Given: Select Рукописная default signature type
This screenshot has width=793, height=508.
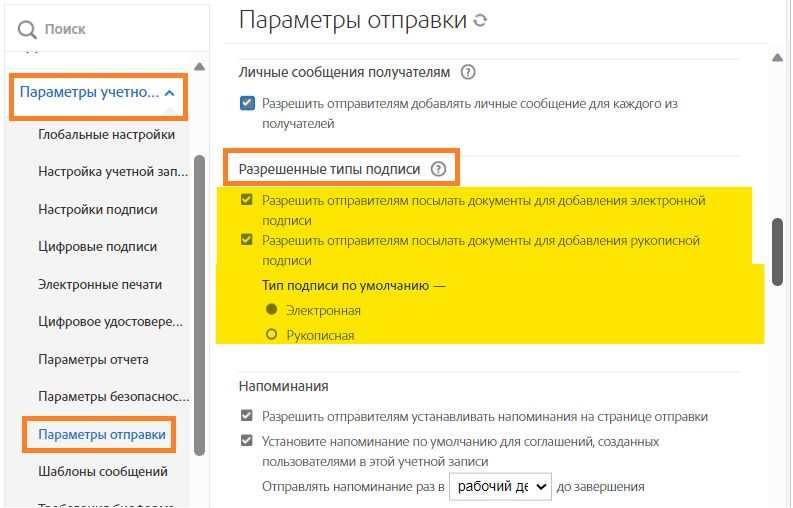Looking at the screenshot, I should pos(272,334).
